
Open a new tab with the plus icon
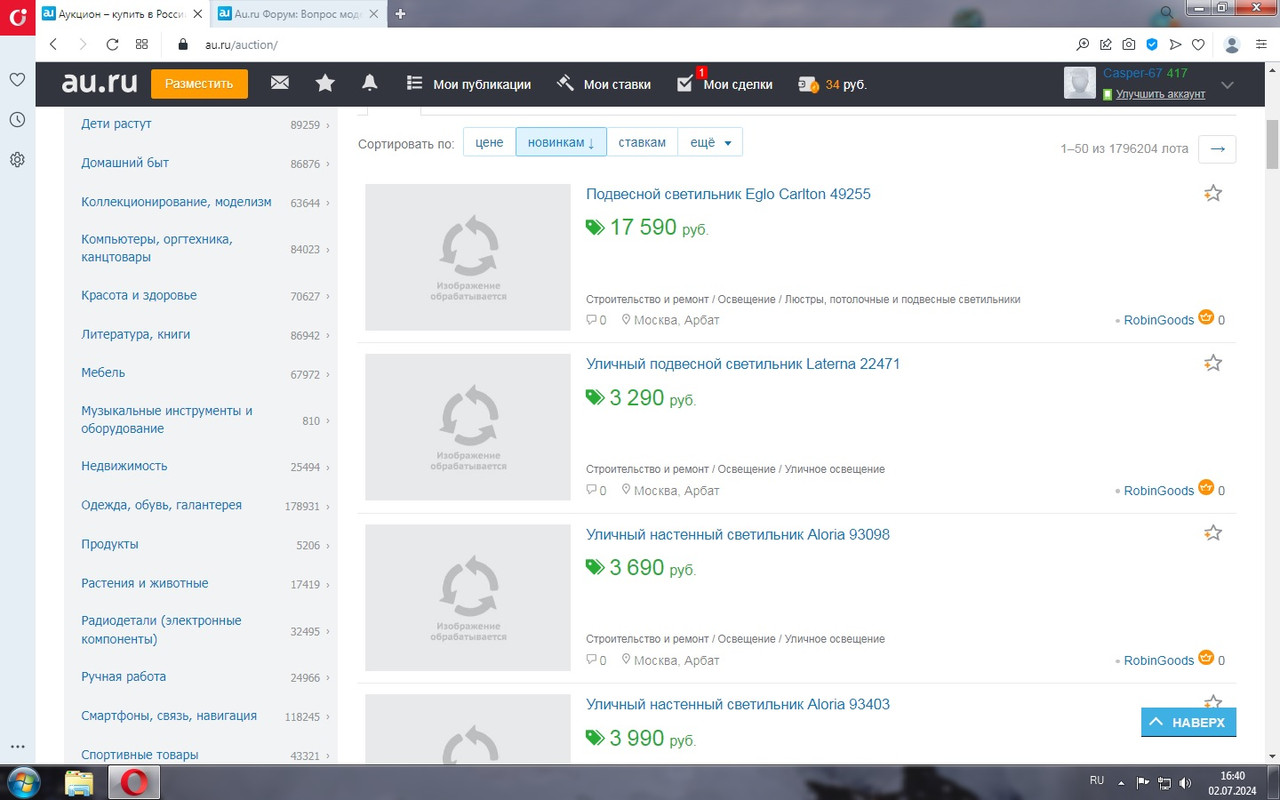tap(400, 14)
